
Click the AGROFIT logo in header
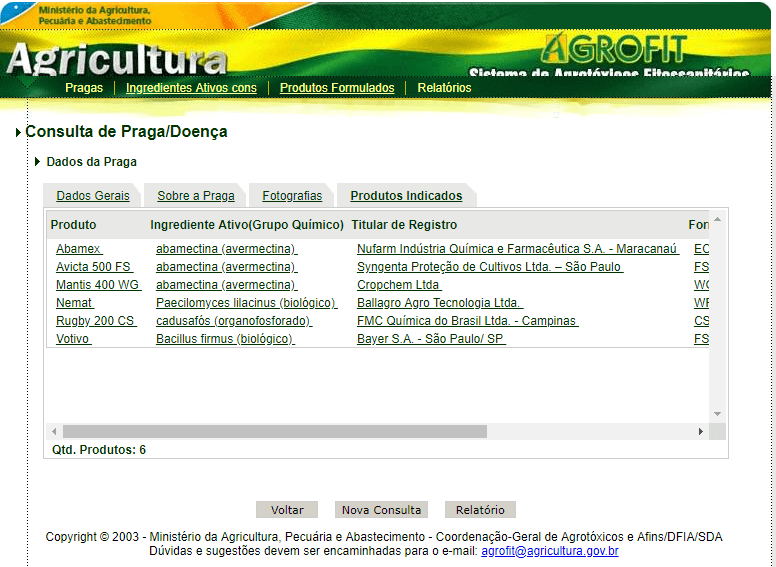point(614,48)
